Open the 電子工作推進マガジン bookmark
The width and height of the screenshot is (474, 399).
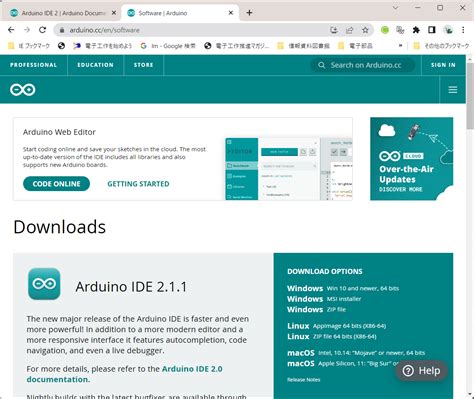236,46
